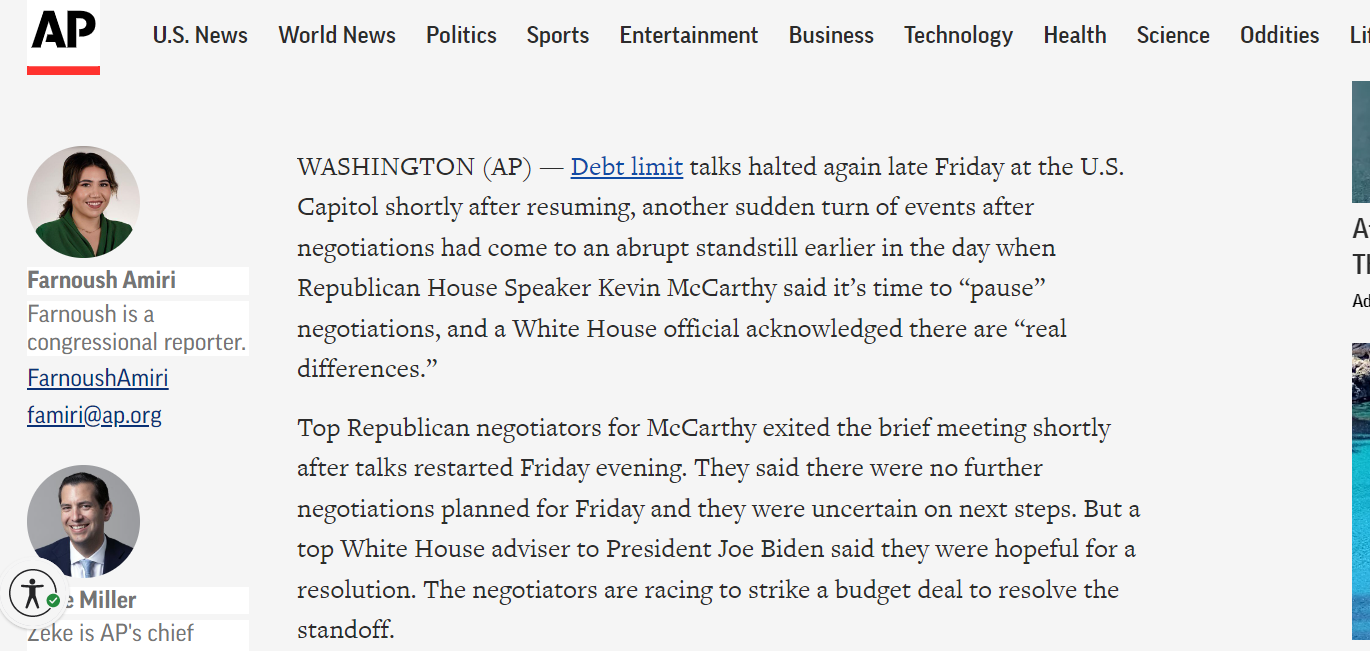
Task: Navigate to the Entertainment section
Action: tap(689, 35)
